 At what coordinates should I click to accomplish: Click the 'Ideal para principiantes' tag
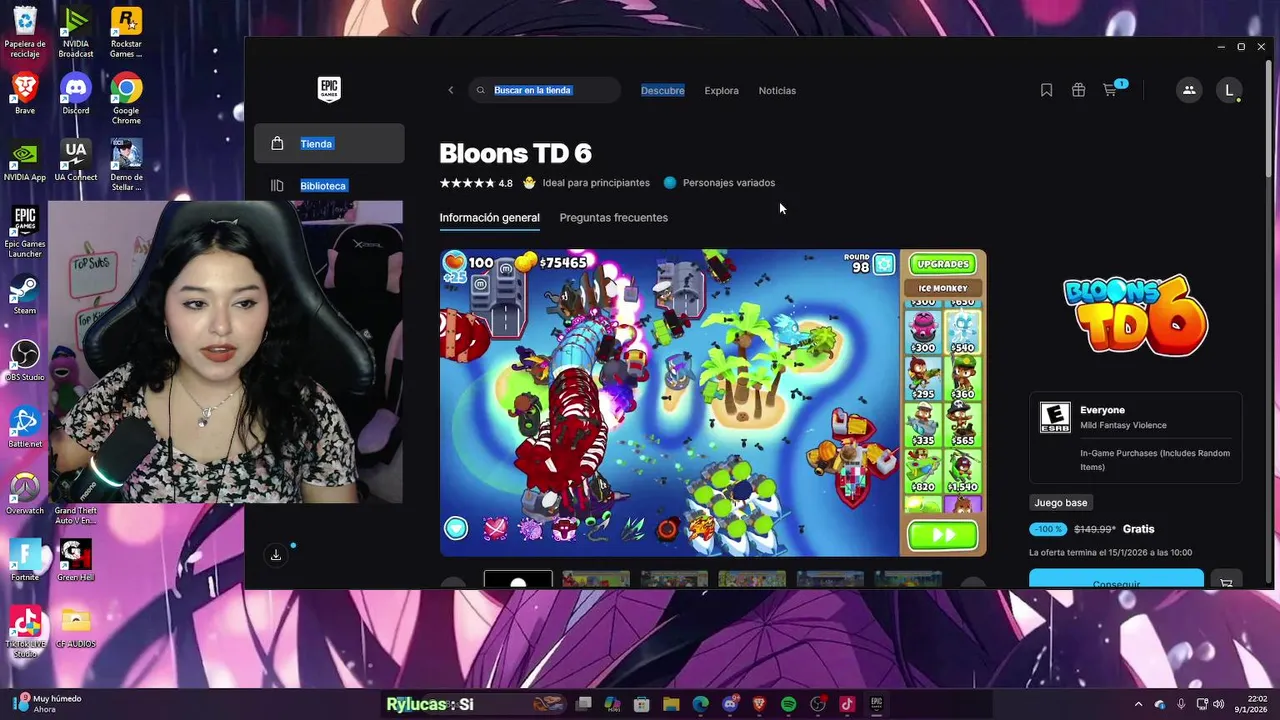coord(586,183)
